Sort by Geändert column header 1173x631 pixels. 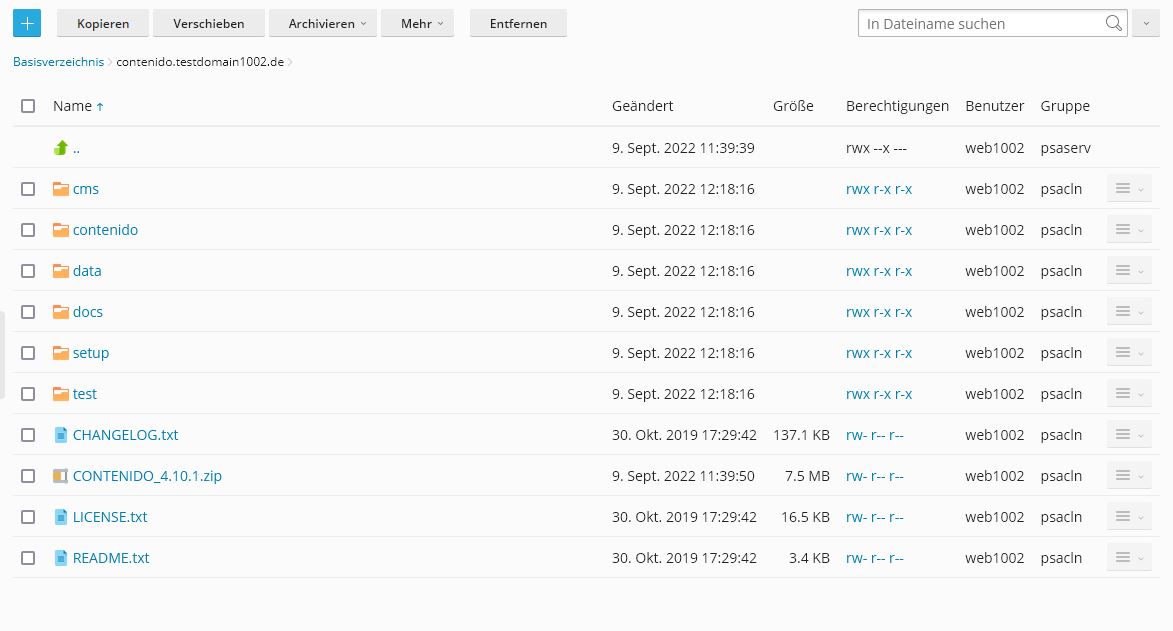[643, 106]
